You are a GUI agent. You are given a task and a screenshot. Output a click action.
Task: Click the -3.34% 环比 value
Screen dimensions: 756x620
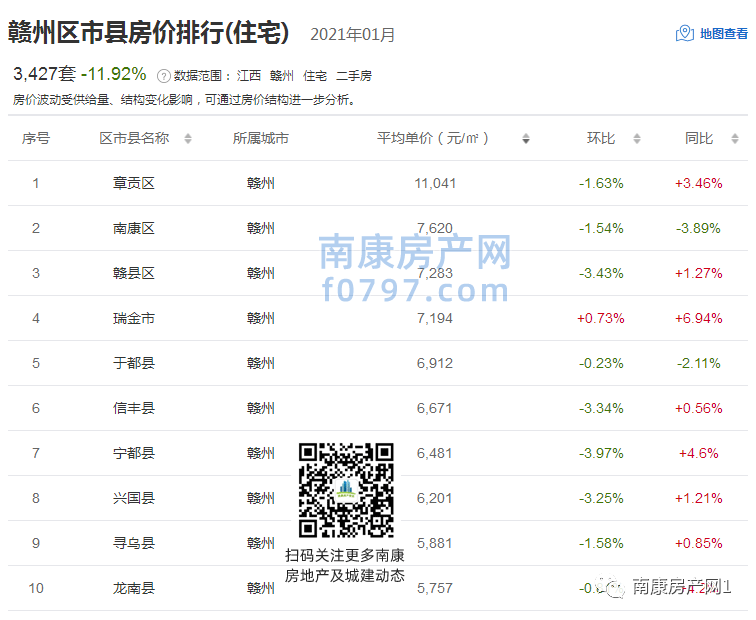[601, 408]
